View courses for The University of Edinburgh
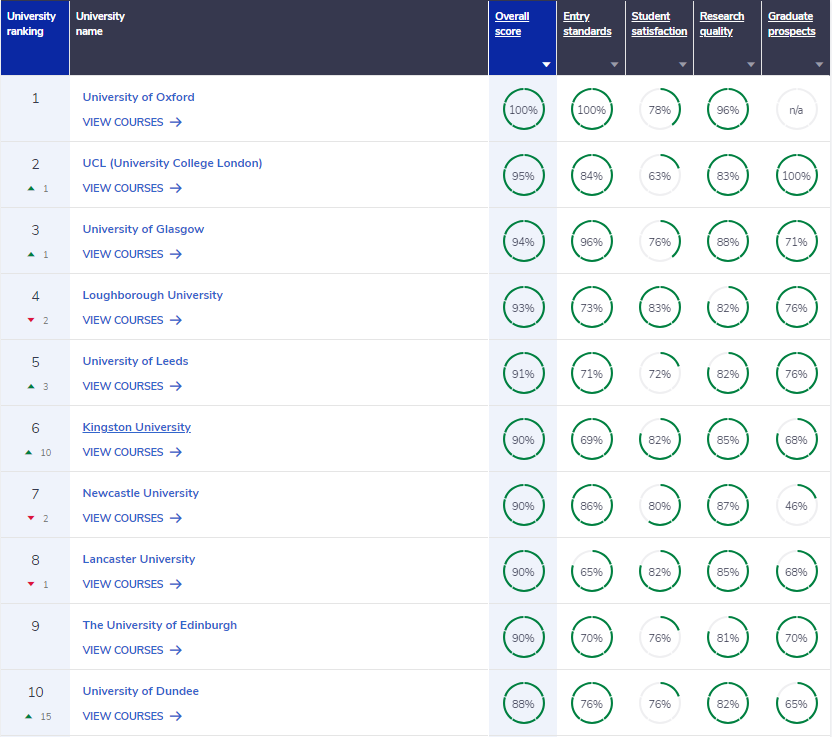 132,650
